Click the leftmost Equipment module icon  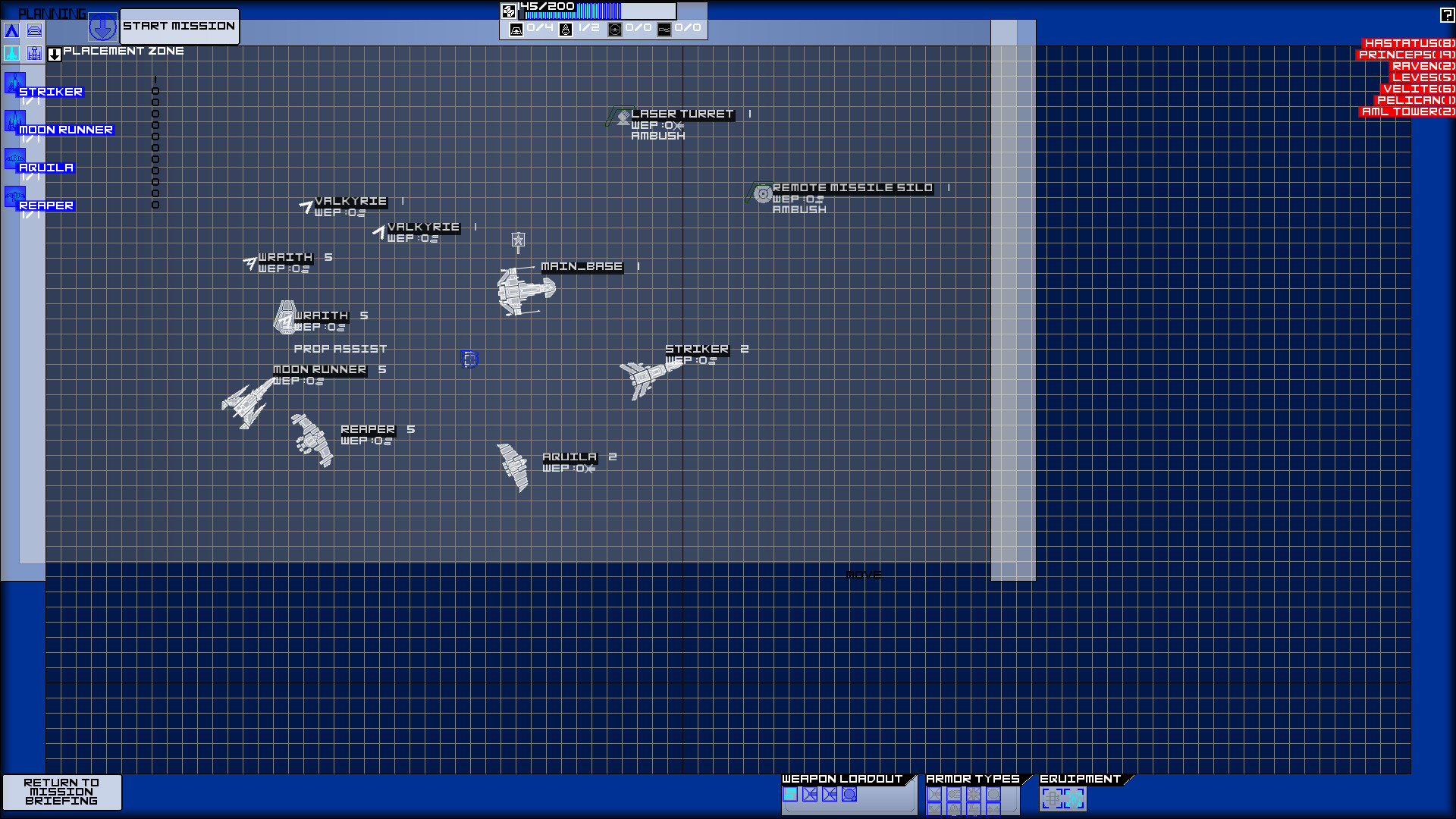point(1053,799)
